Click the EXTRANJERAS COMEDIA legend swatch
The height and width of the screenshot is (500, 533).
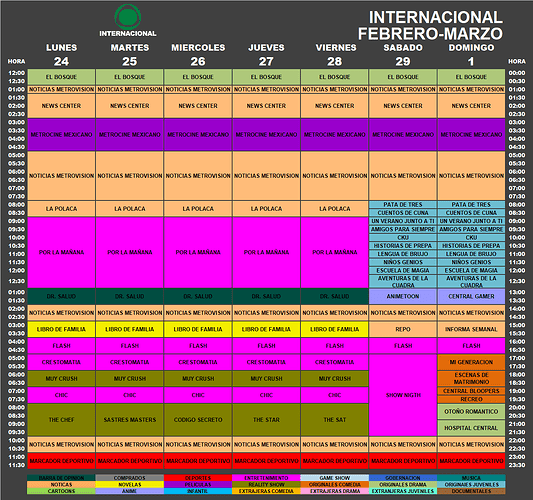click(266, 491)
